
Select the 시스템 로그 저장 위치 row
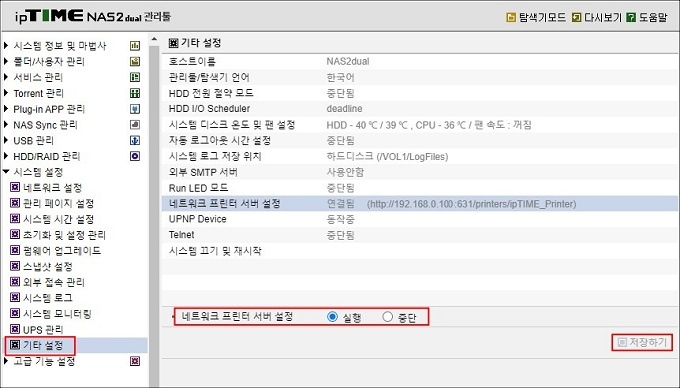click(x=419, y=157)
